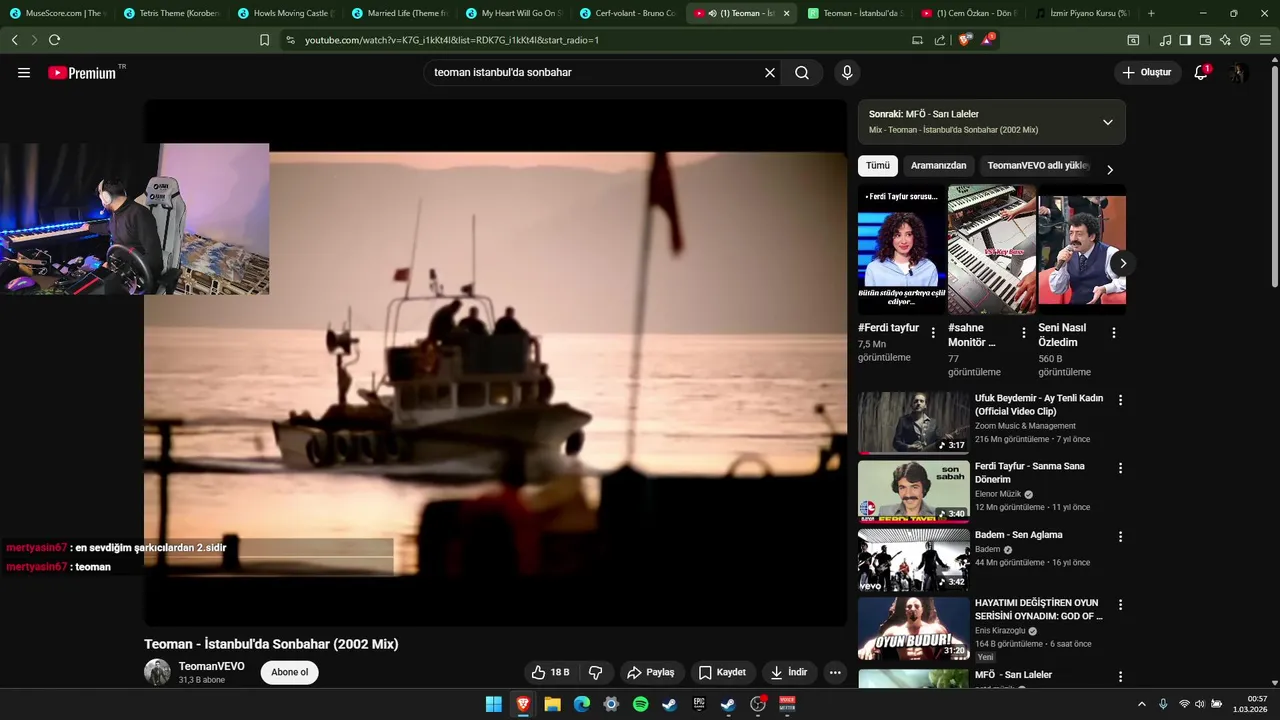
Task: Advance shorts shelf with next arrow
Action: click(x=1122, y=263)
